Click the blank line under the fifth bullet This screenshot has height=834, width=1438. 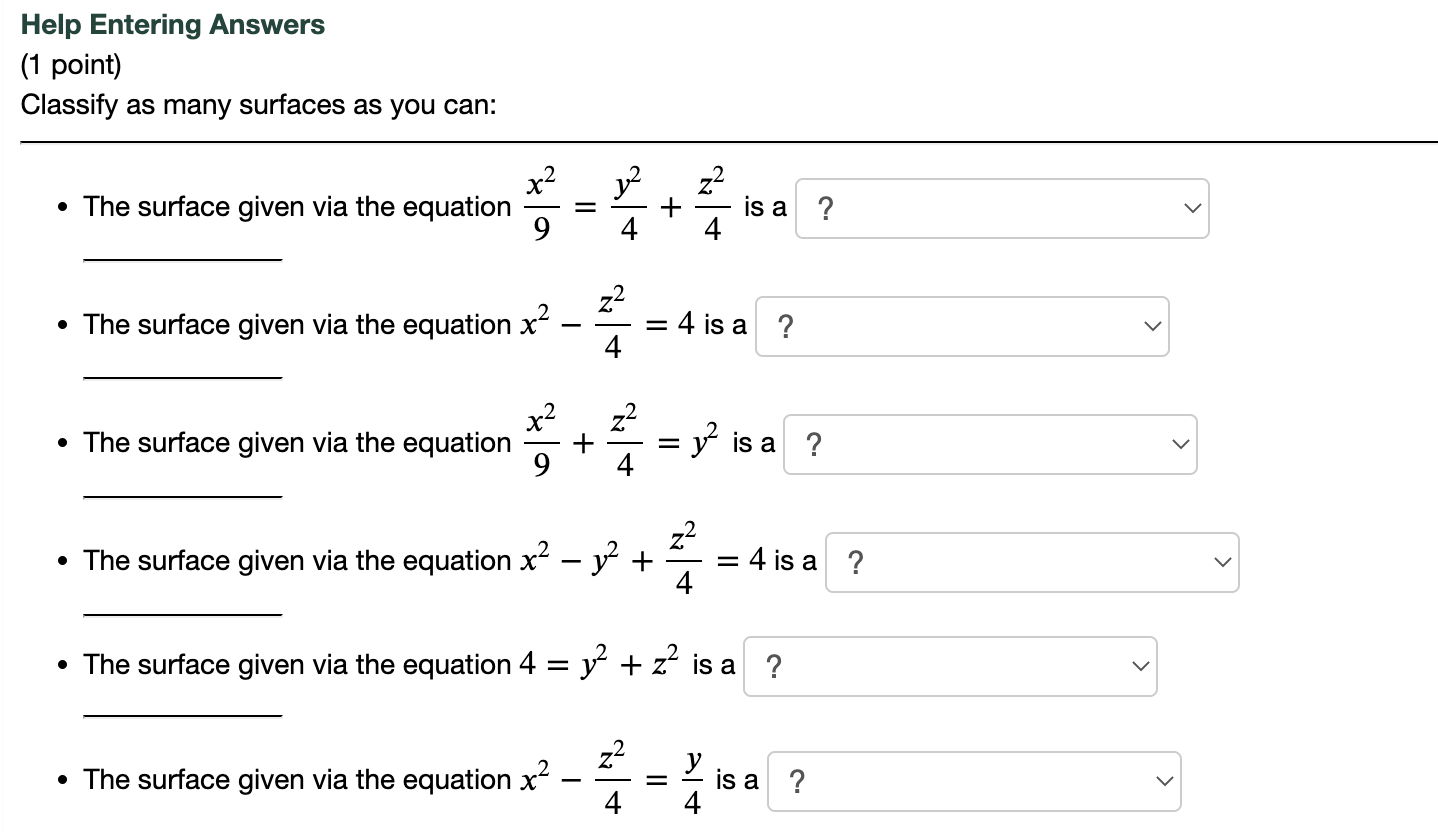coord(182,713)
